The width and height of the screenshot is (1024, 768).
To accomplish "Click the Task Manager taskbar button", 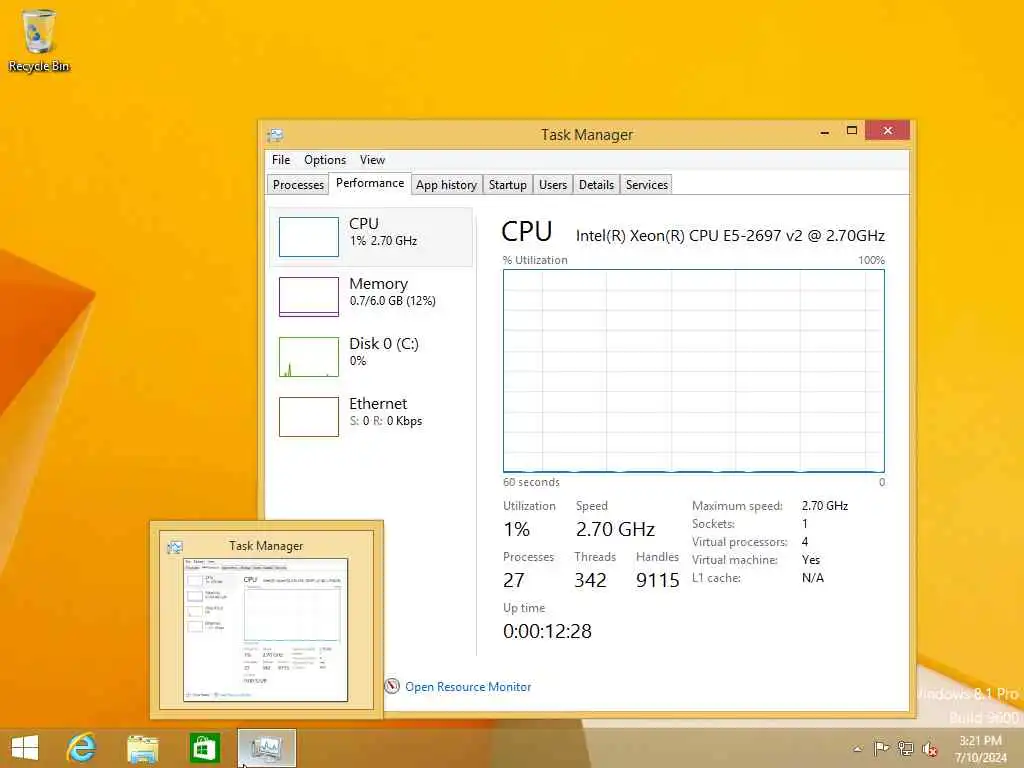I will point(266,748).
